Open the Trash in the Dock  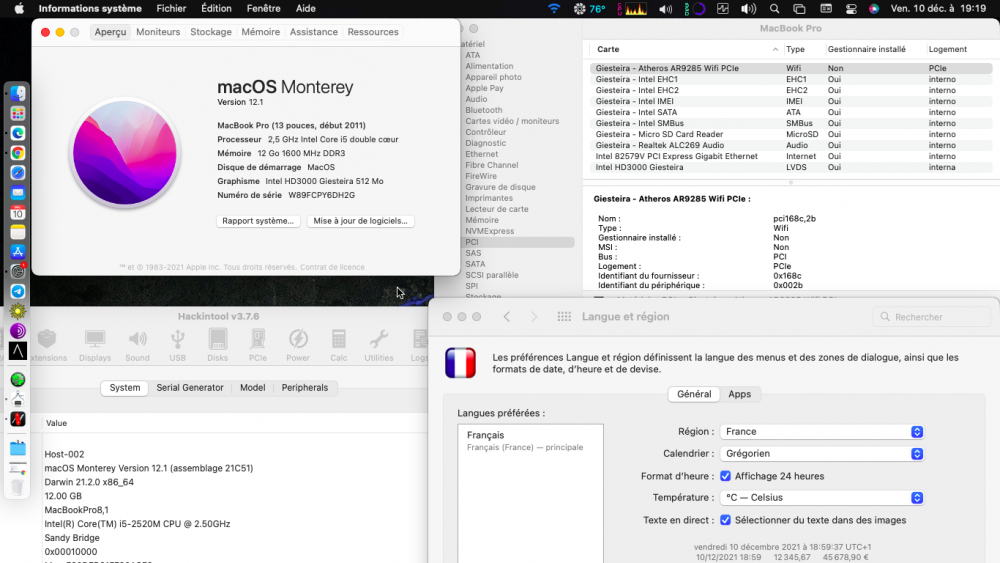pos(18,488)
